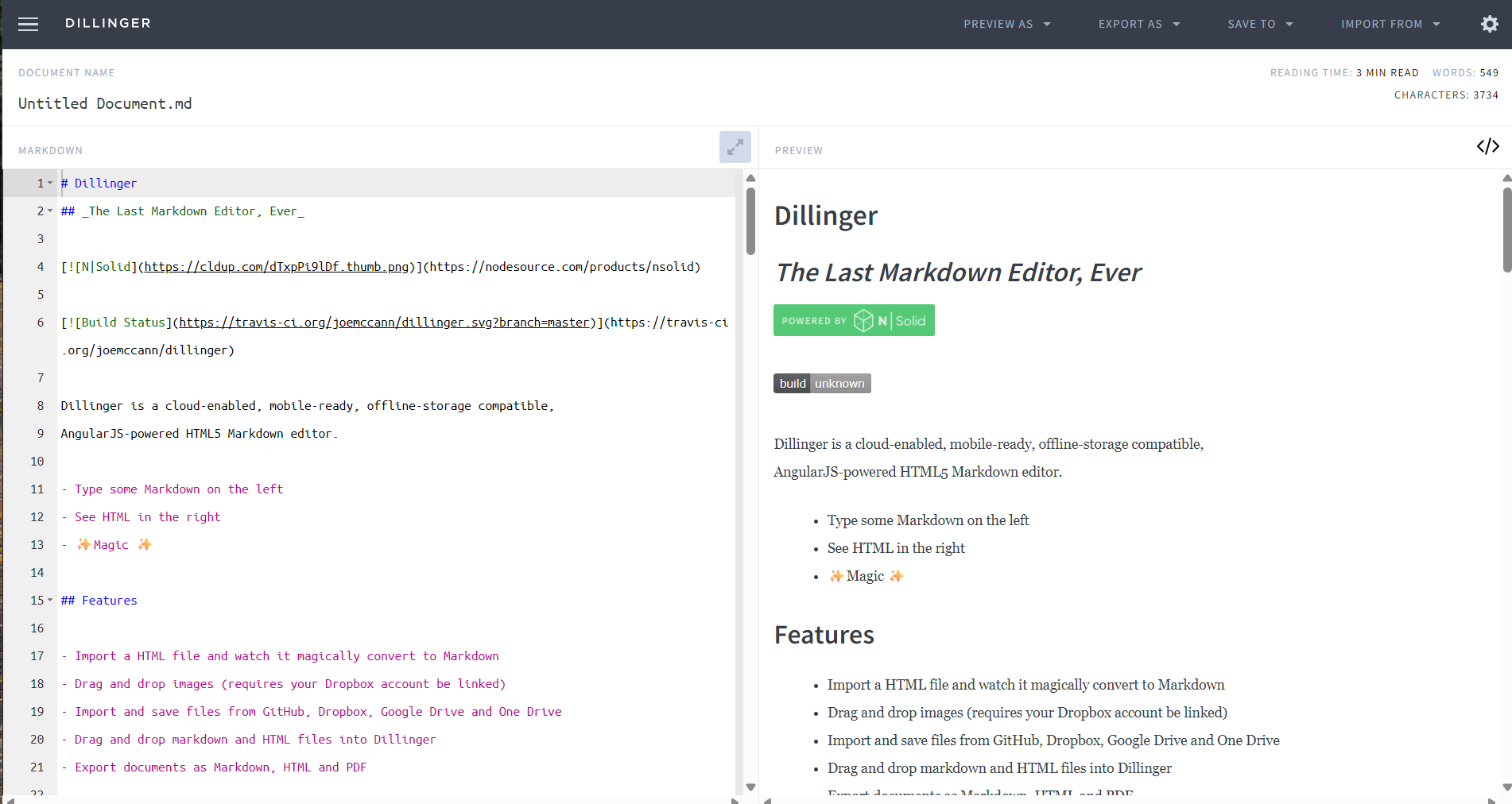Collapse fold arrow on line 2
This screenshot has height=804, width=1512.
(50, 211)
